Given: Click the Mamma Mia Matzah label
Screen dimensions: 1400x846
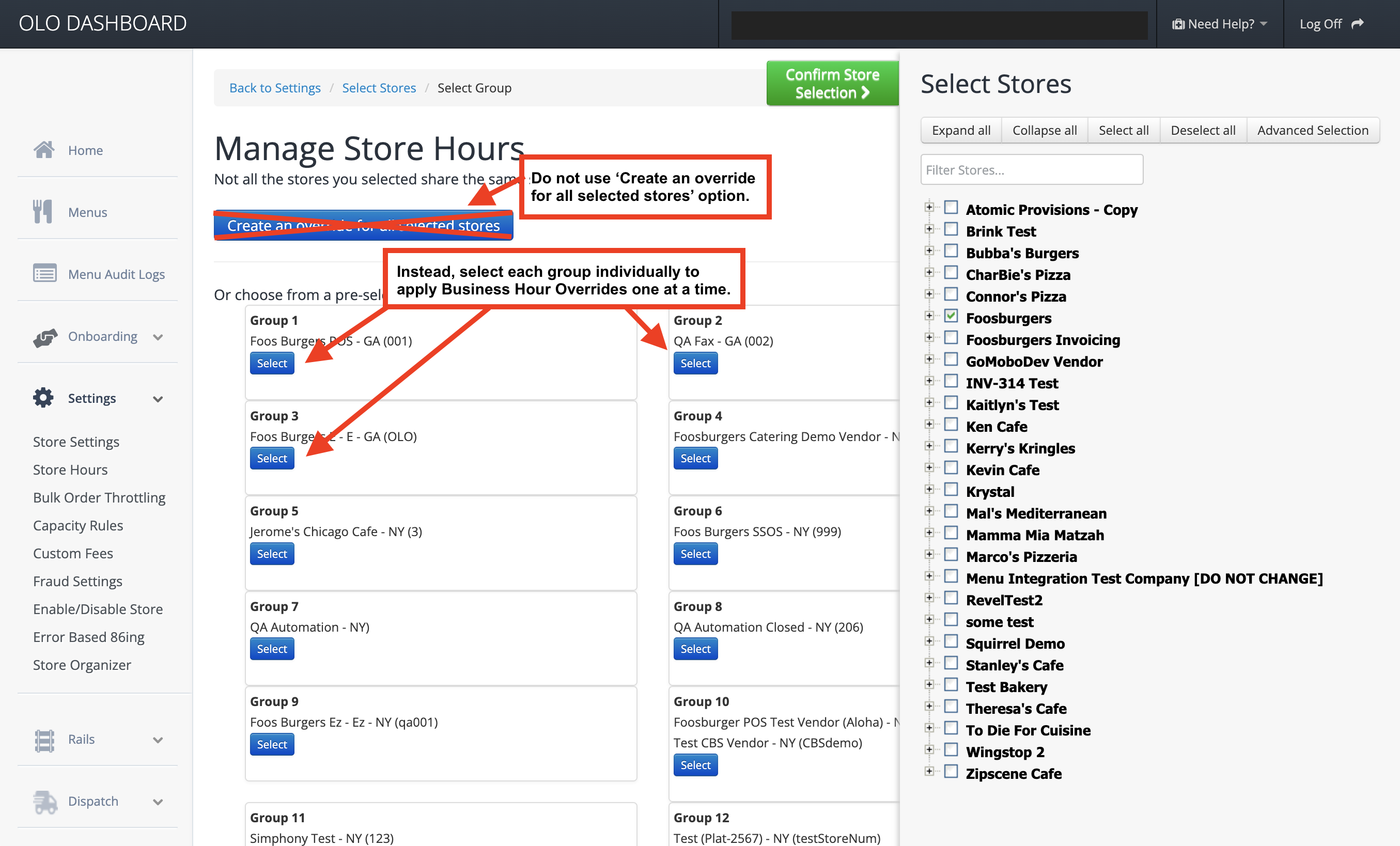Looking at the screenshot, I should click(1035, 535).
